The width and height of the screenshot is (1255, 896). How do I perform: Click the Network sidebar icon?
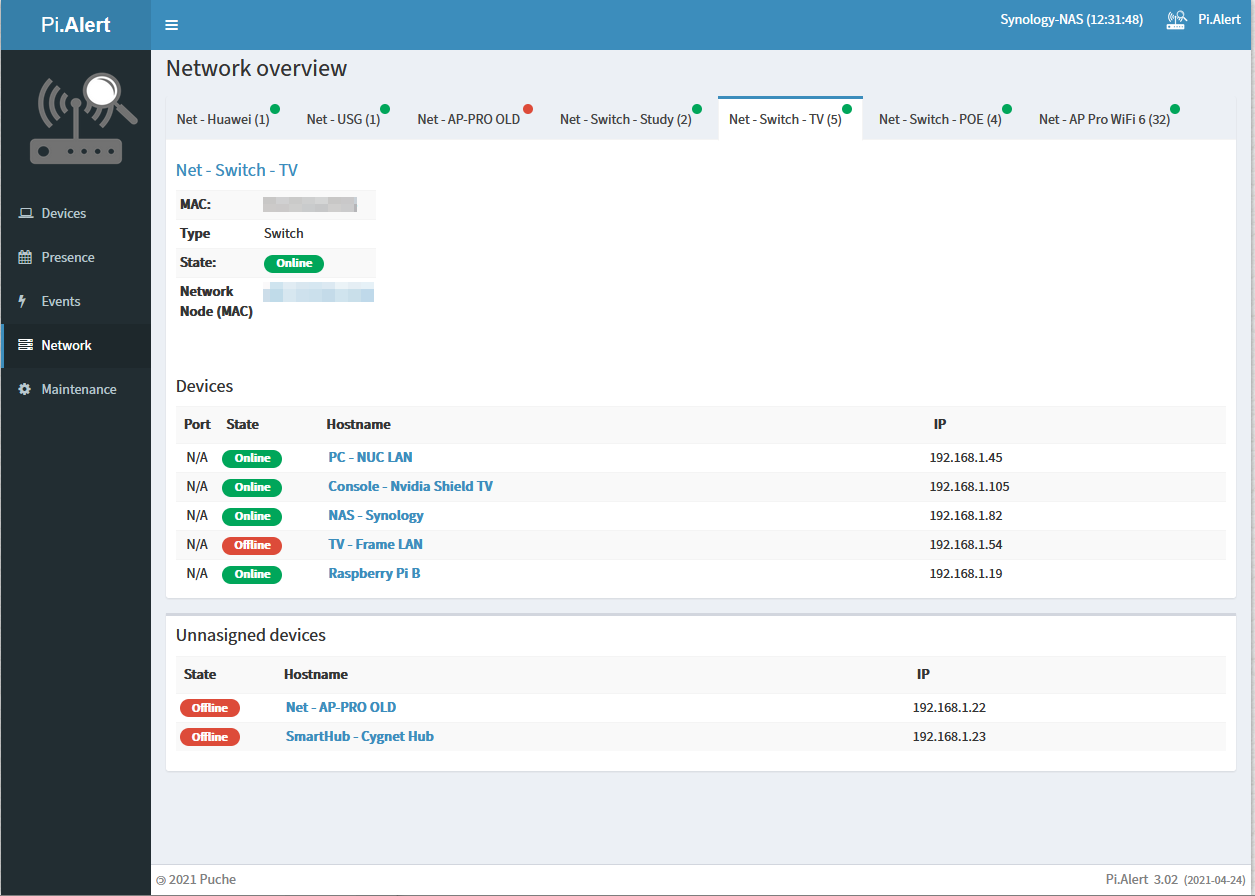26,345
